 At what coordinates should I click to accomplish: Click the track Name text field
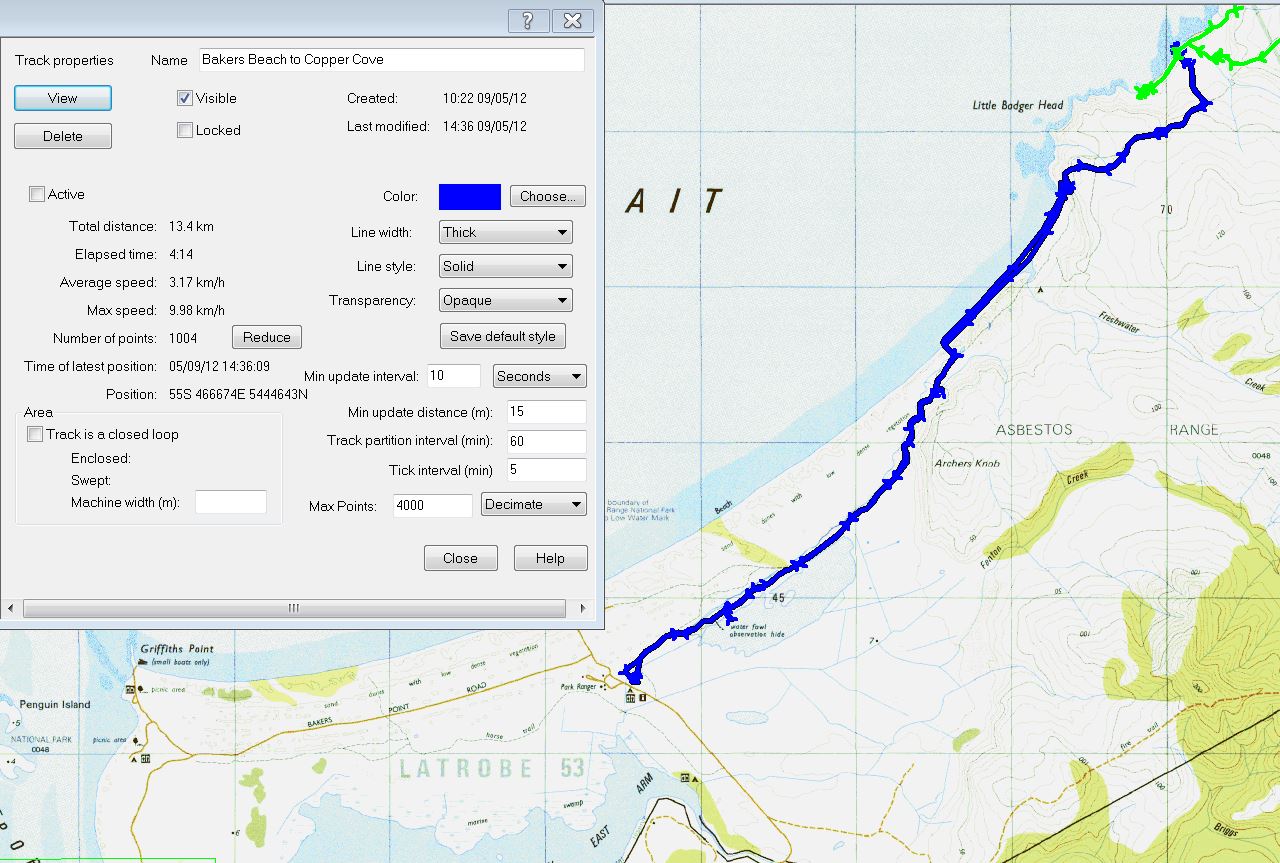[x=391, y=60]
